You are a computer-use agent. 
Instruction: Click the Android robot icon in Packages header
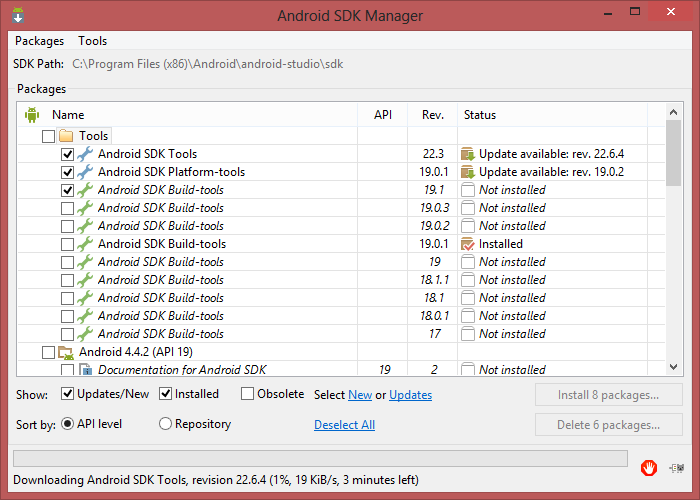click(x=31, y=115)
